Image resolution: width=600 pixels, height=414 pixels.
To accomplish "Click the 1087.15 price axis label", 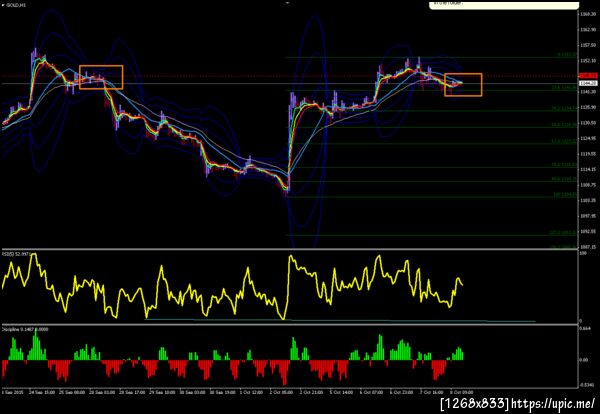I will (588, 247).
